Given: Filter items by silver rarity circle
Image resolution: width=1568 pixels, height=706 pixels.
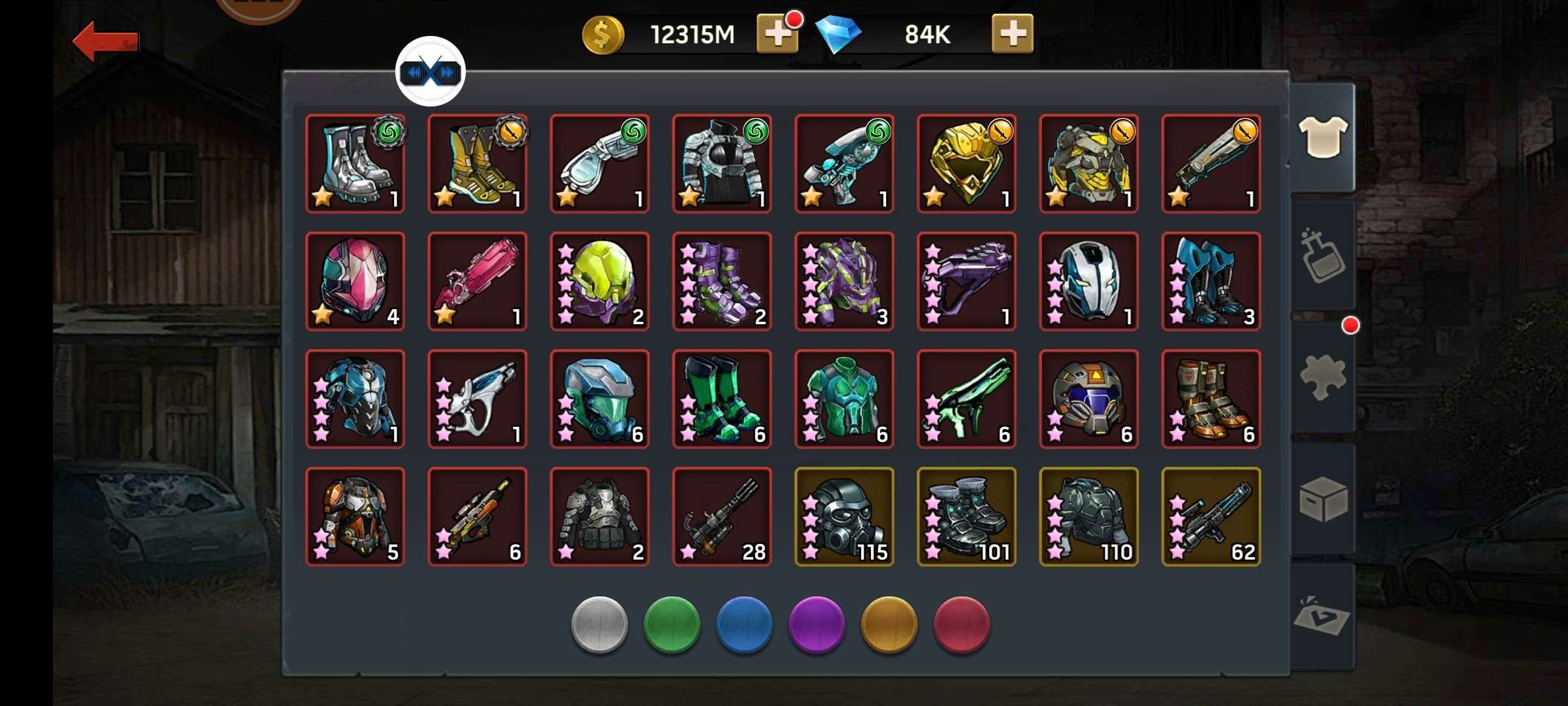Looking at the screenshot, I should coord(599,624).
